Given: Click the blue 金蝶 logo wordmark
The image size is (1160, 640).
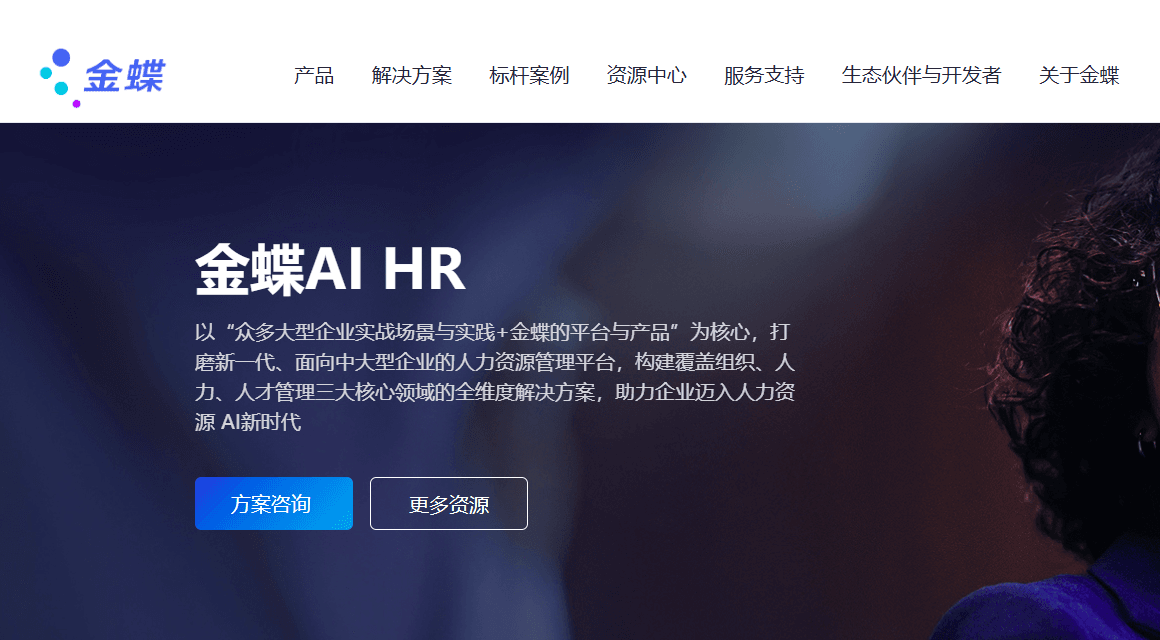Looking at the screenshot, I should tap(124, 75).
